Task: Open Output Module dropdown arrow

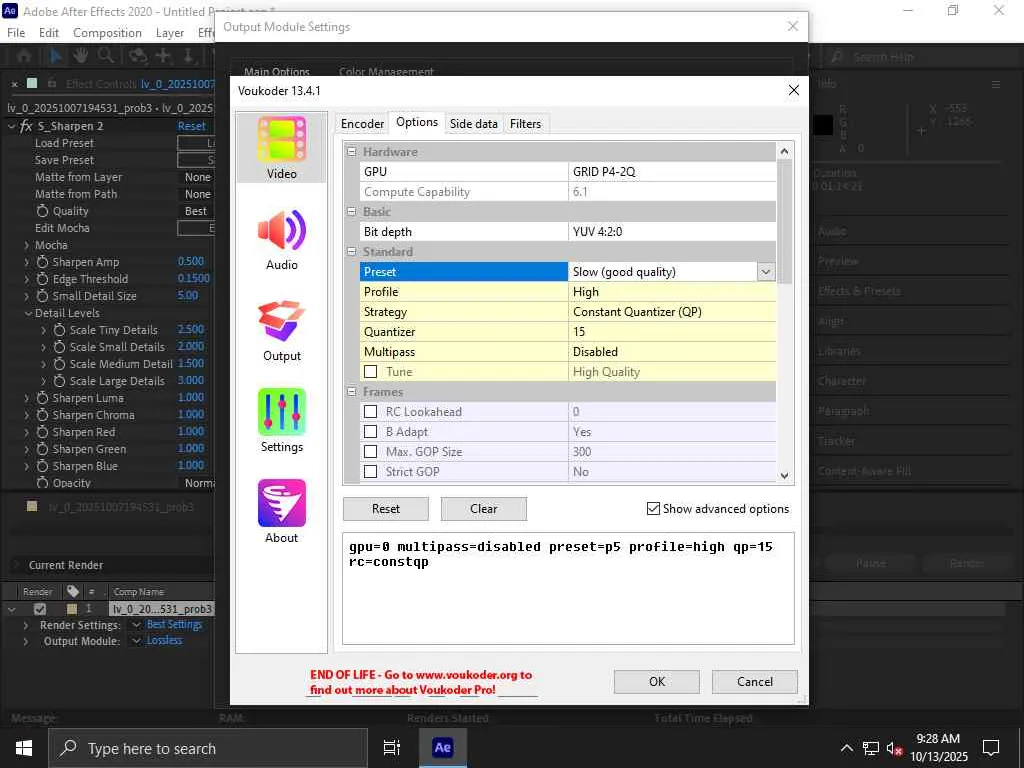Action: pyautogui.click(x=136, y=641)
